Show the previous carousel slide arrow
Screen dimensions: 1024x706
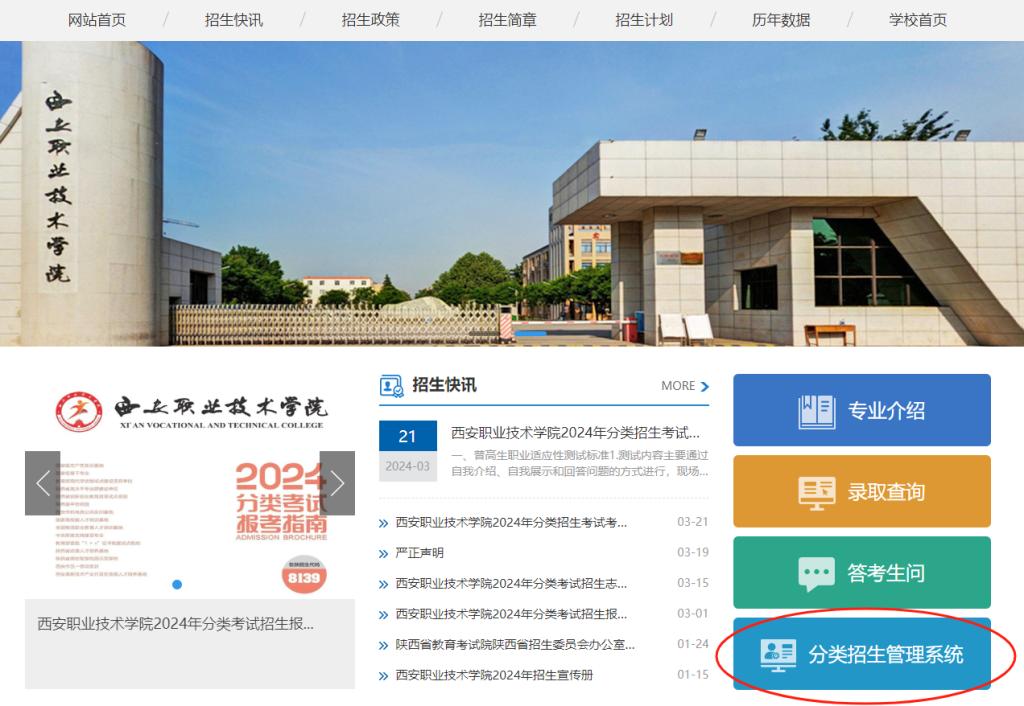pos(42,483)
